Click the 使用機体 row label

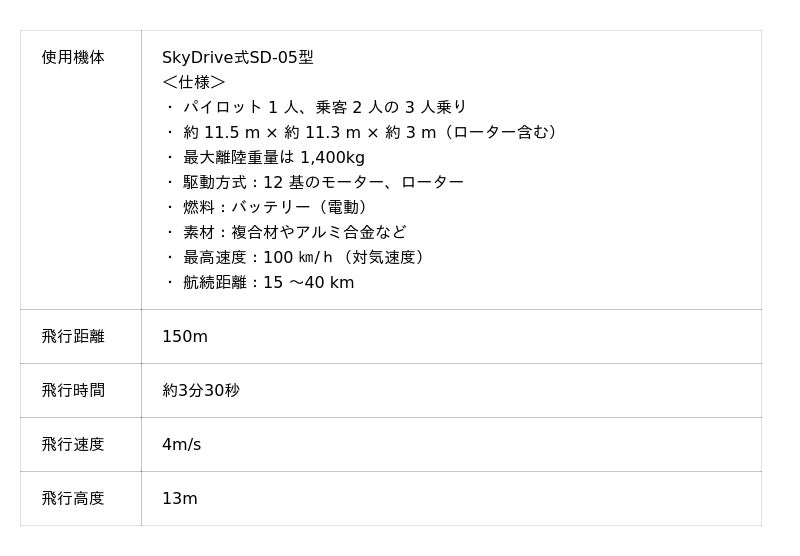[x=73, y=58]
